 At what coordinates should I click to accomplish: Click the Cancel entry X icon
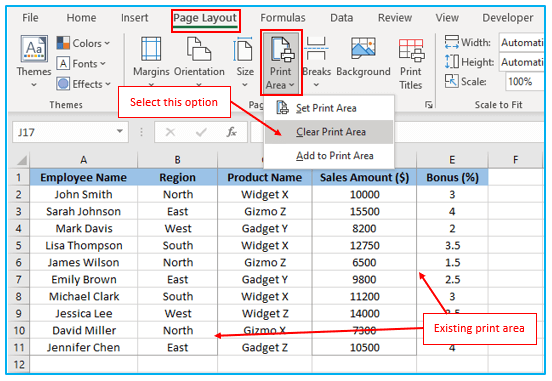(170, 132)
